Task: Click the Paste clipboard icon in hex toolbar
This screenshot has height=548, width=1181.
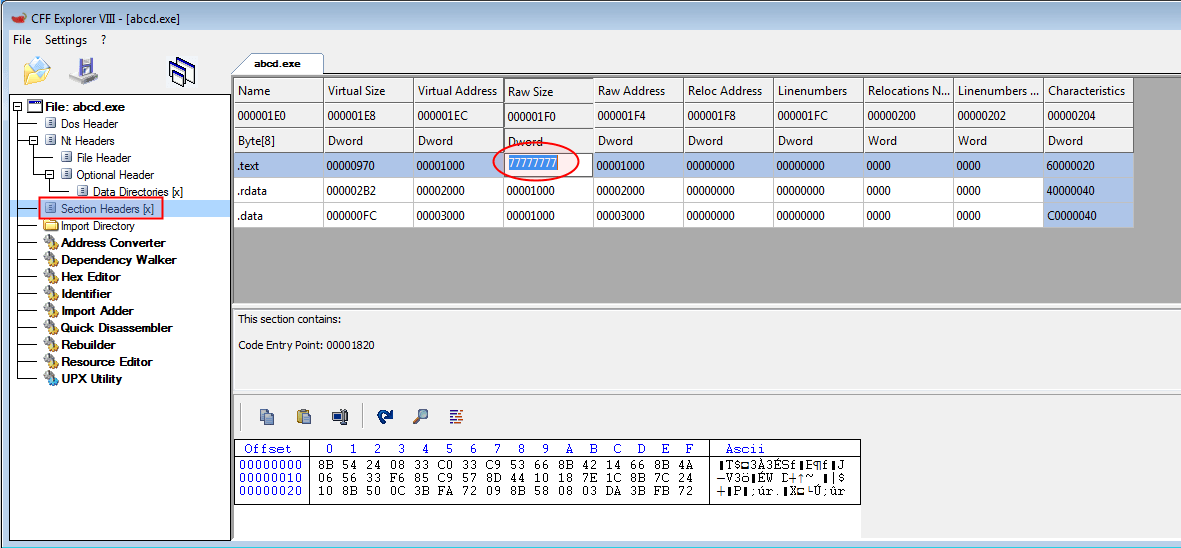Action: pos(304,416)
